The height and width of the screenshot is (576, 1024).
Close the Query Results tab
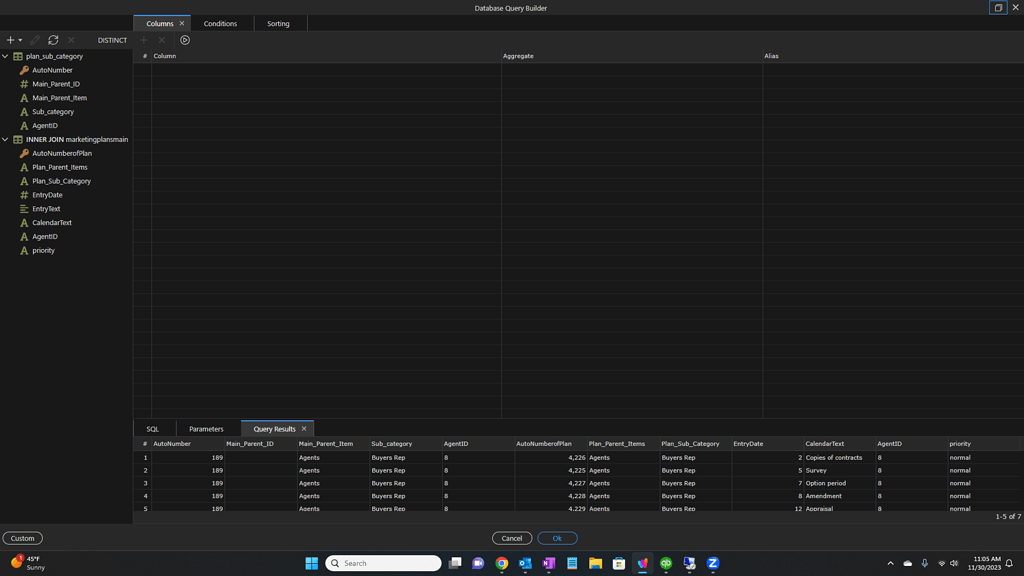point(304,429)
